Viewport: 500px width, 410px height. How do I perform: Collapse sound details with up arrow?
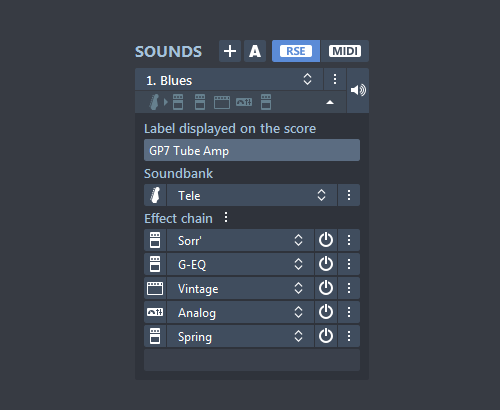coord(330,102)
